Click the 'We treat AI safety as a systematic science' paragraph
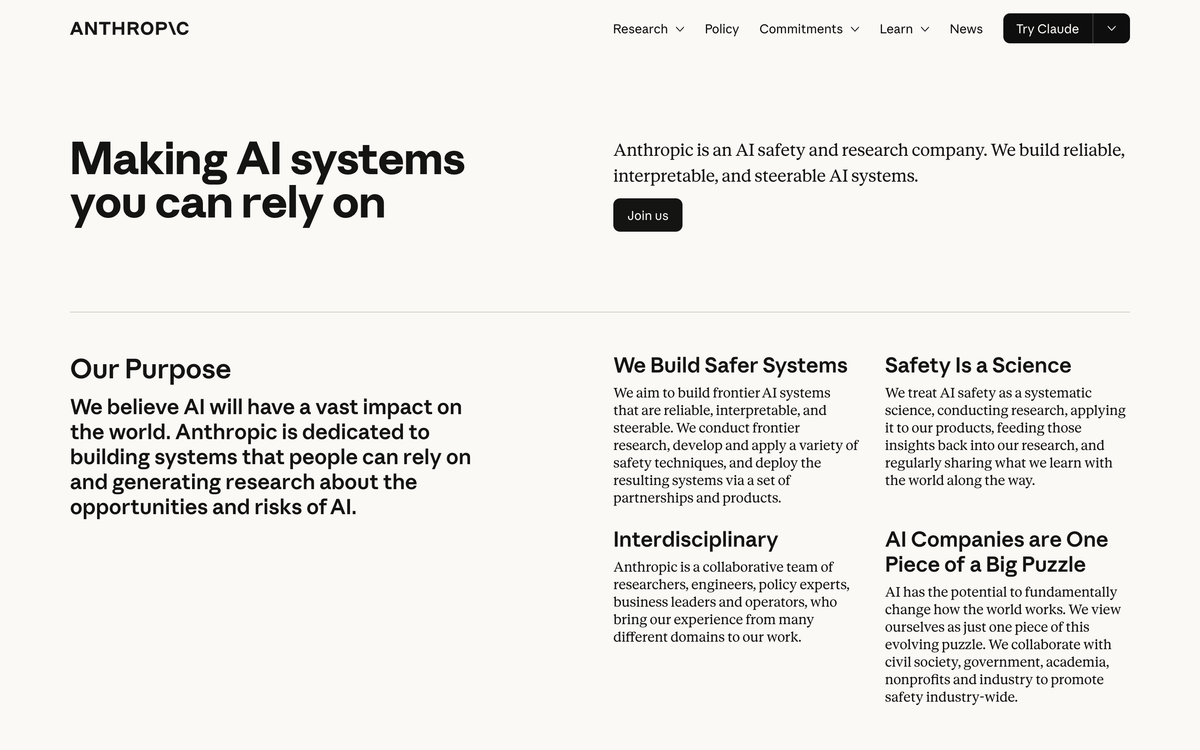 [x=1005, y=436]
